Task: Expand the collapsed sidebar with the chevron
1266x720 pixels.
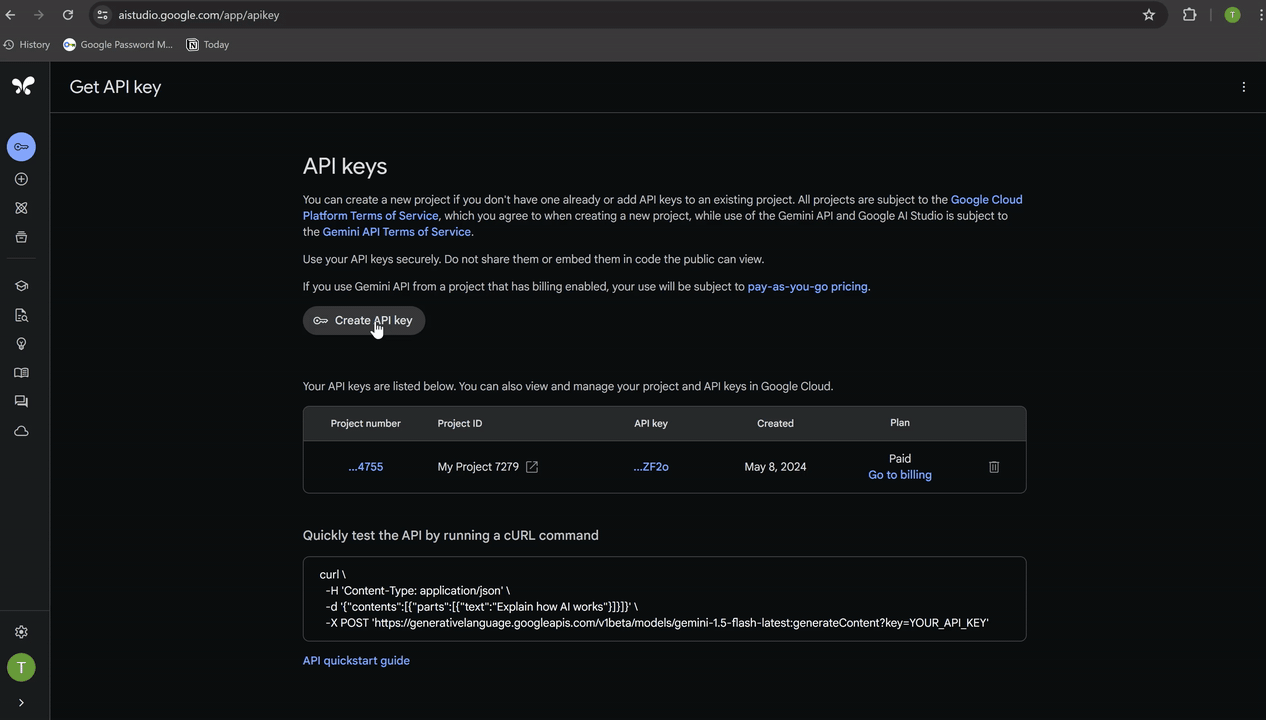Action: click(x=20, y=702)
